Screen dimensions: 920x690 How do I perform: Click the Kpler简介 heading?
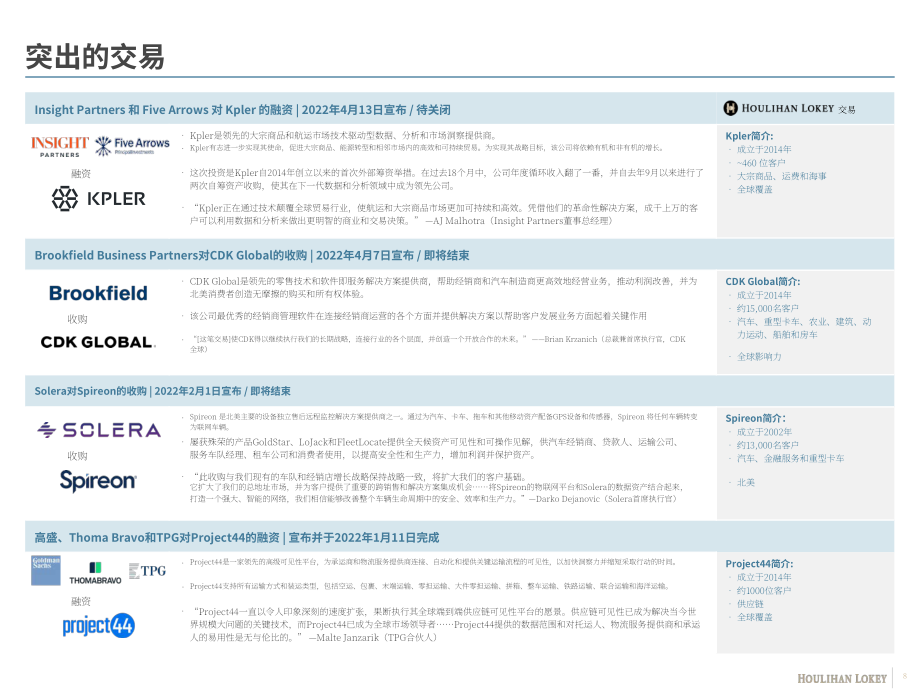[749, 136]
